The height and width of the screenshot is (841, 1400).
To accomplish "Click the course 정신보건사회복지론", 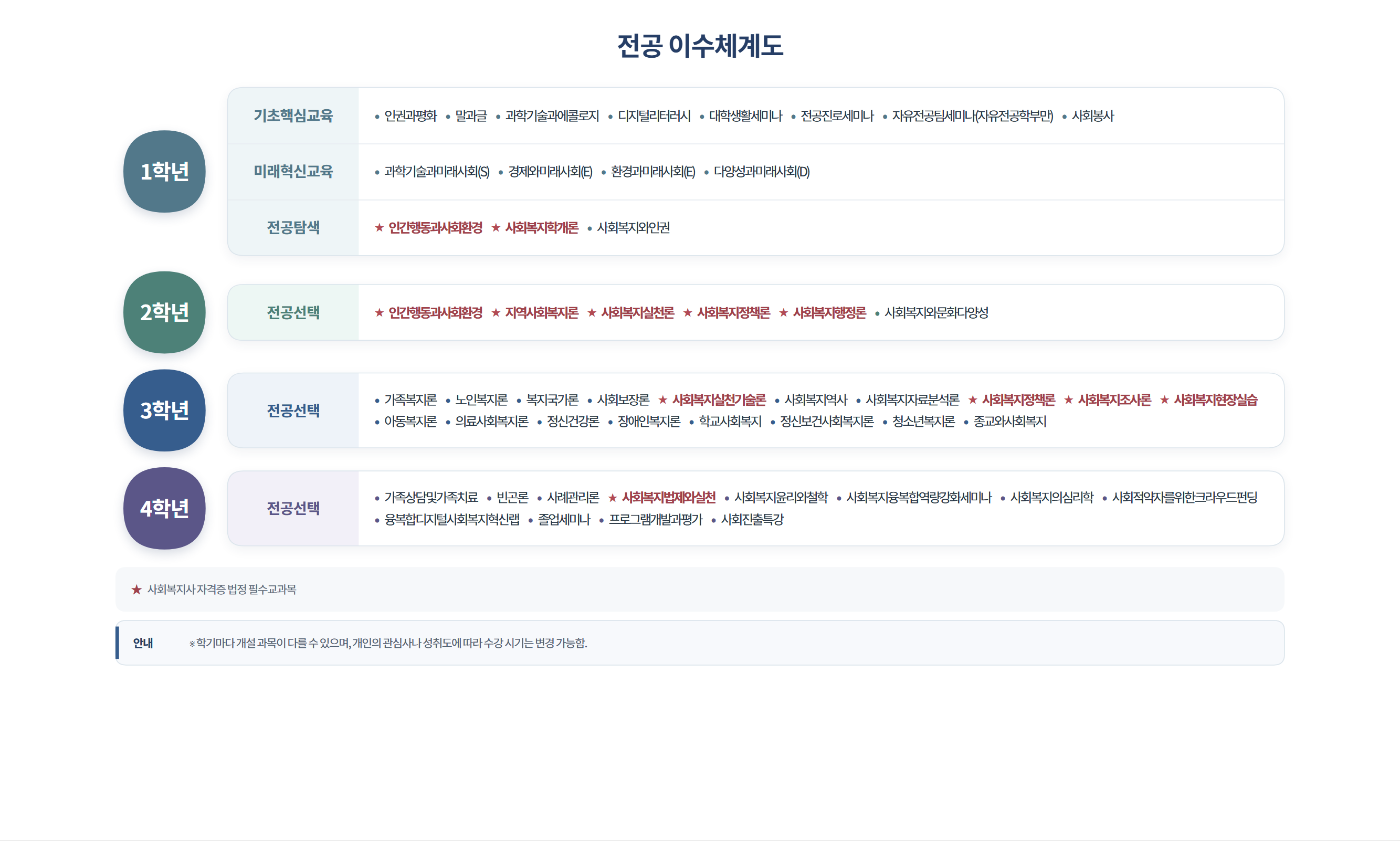I will 827,421.
